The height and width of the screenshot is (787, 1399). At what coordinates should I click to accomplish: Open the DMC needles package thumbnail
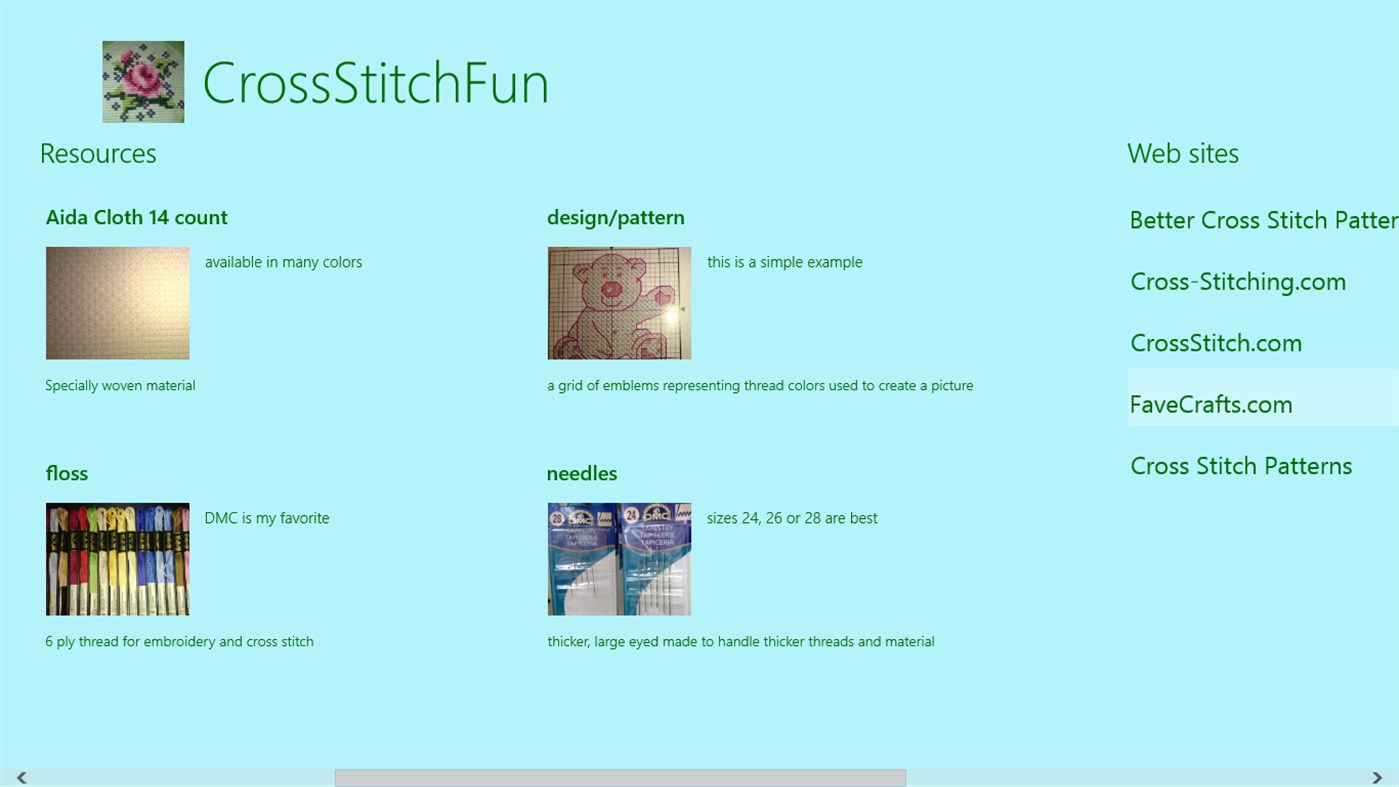click(x=619, y=559)
